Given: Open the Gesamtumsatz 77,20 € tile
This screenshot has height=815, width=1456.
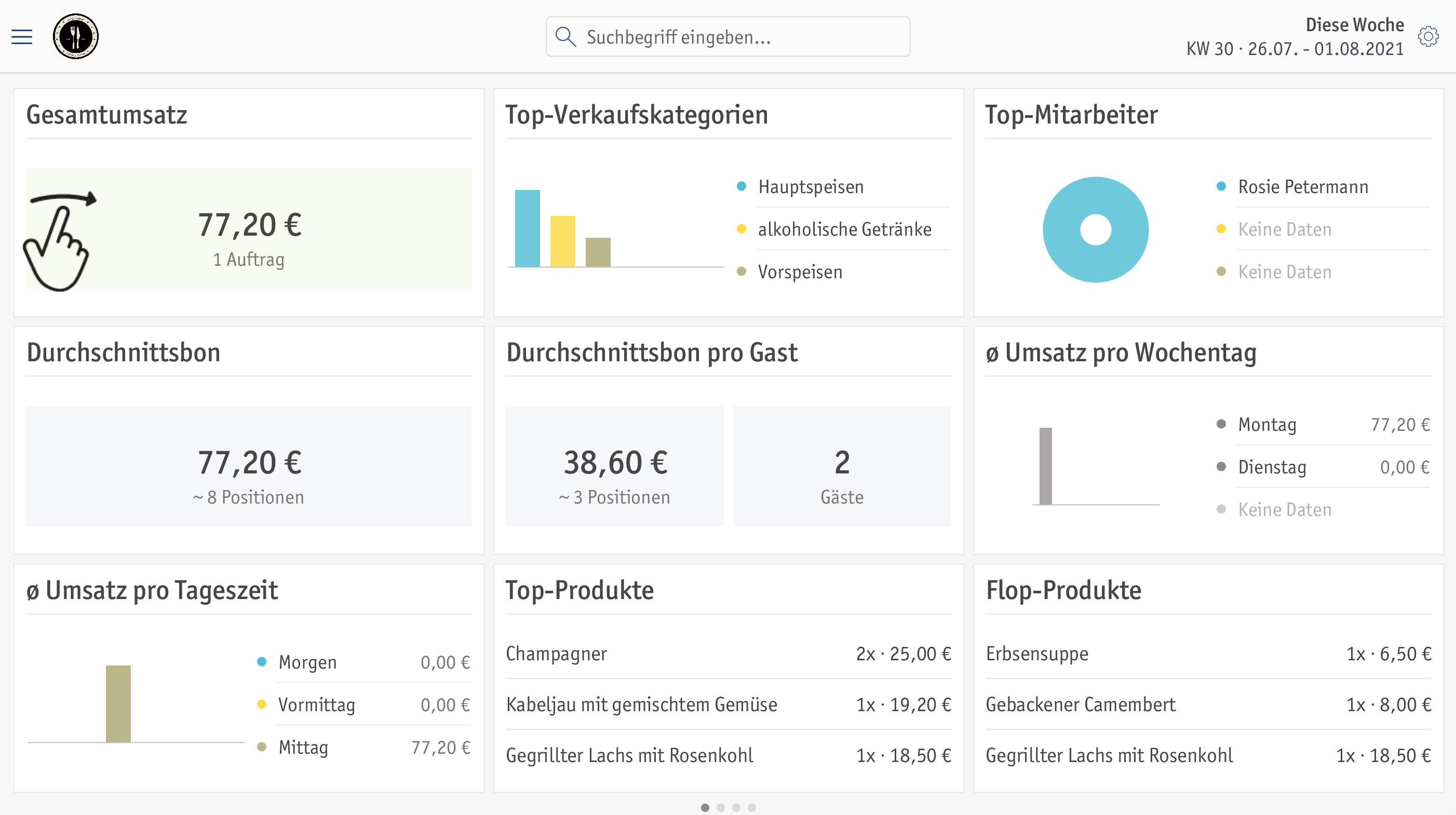Looking at the screenshot, I should click(x=249, y=228).
